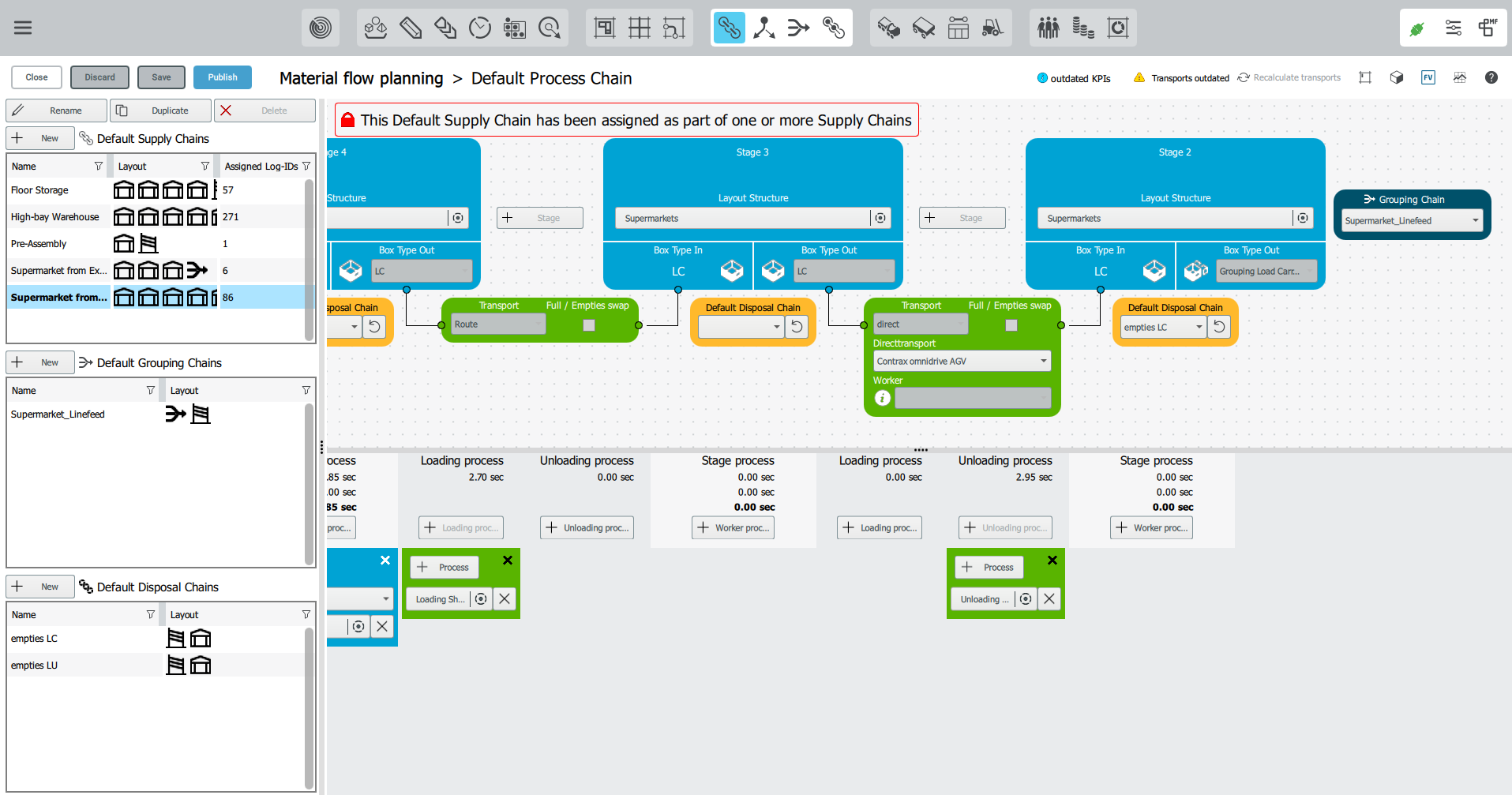Select the active chain-link supply chains tool
The width and height of the screenshot is (1512, 795).
pos(729,28)
